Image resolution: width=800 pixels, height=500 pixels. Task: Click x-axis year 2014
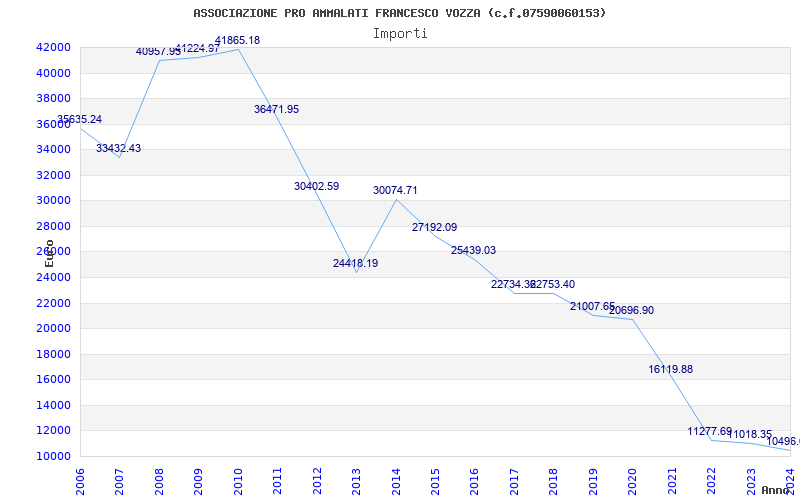pyautogui.click(x=396, y=482)
